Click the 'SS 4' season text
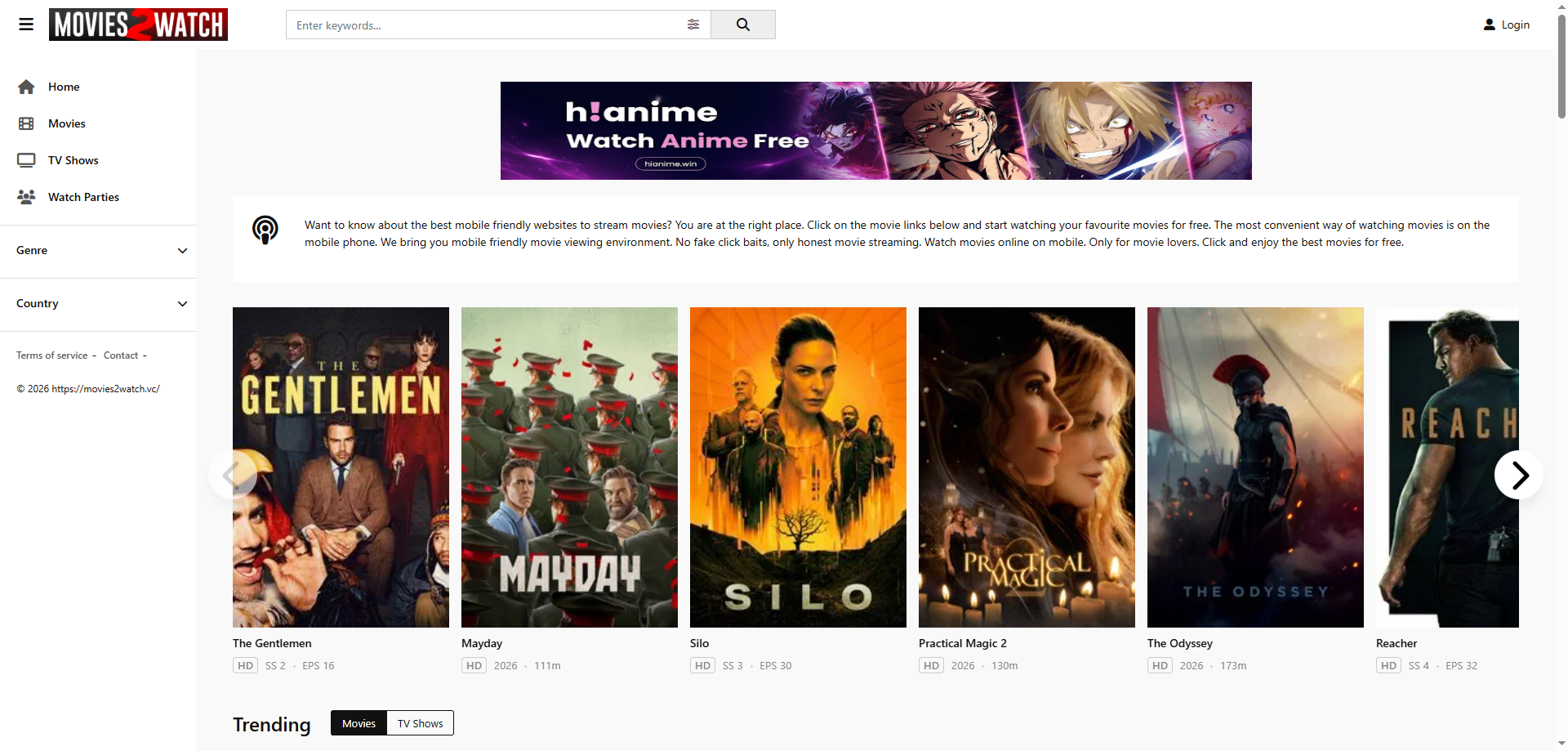 (x=1419, y=666)
